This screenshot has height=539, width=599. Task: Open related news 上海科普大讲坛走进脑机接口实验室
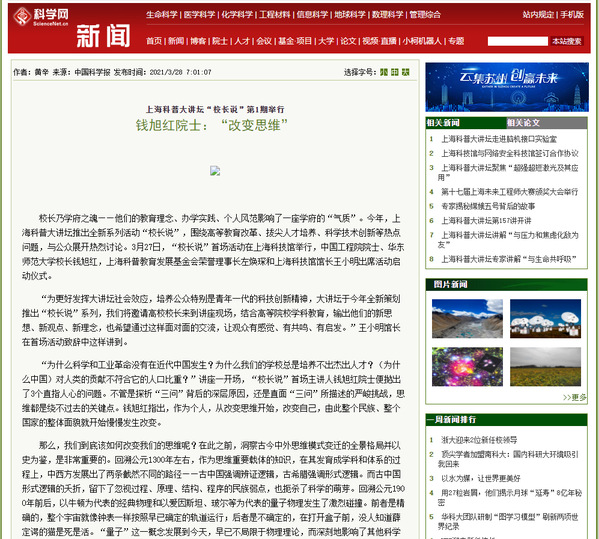point(499,139)
